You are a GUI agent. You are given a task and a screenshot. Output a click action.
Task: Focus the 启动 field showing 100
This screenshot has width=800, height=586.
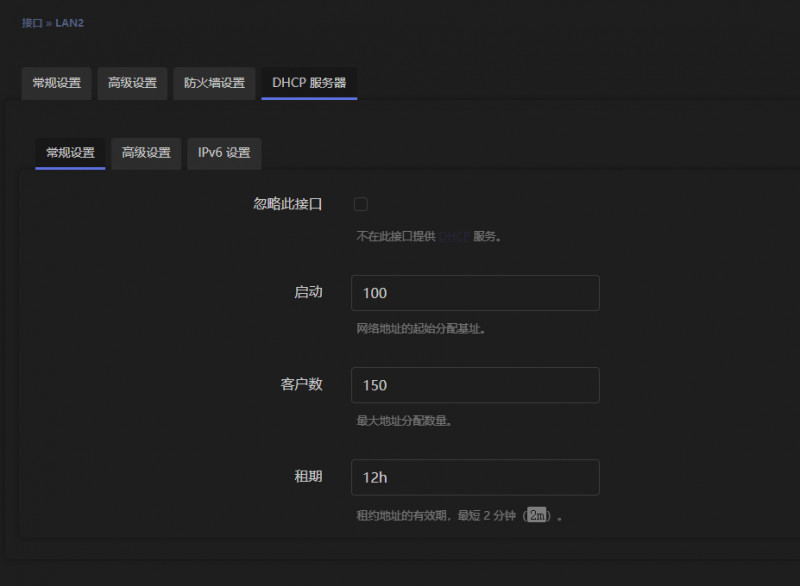475,293
